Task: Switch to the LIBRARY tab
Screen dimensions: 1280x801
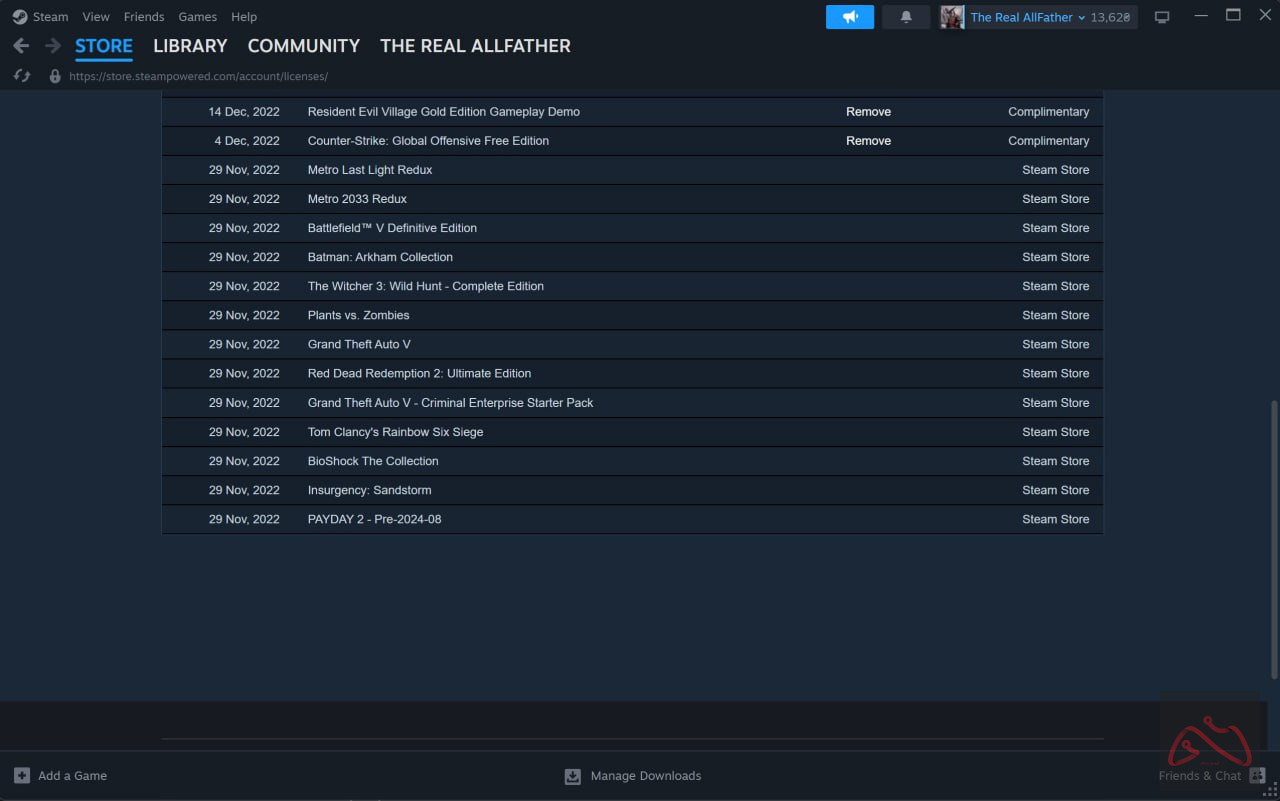Action: [190, 46]
